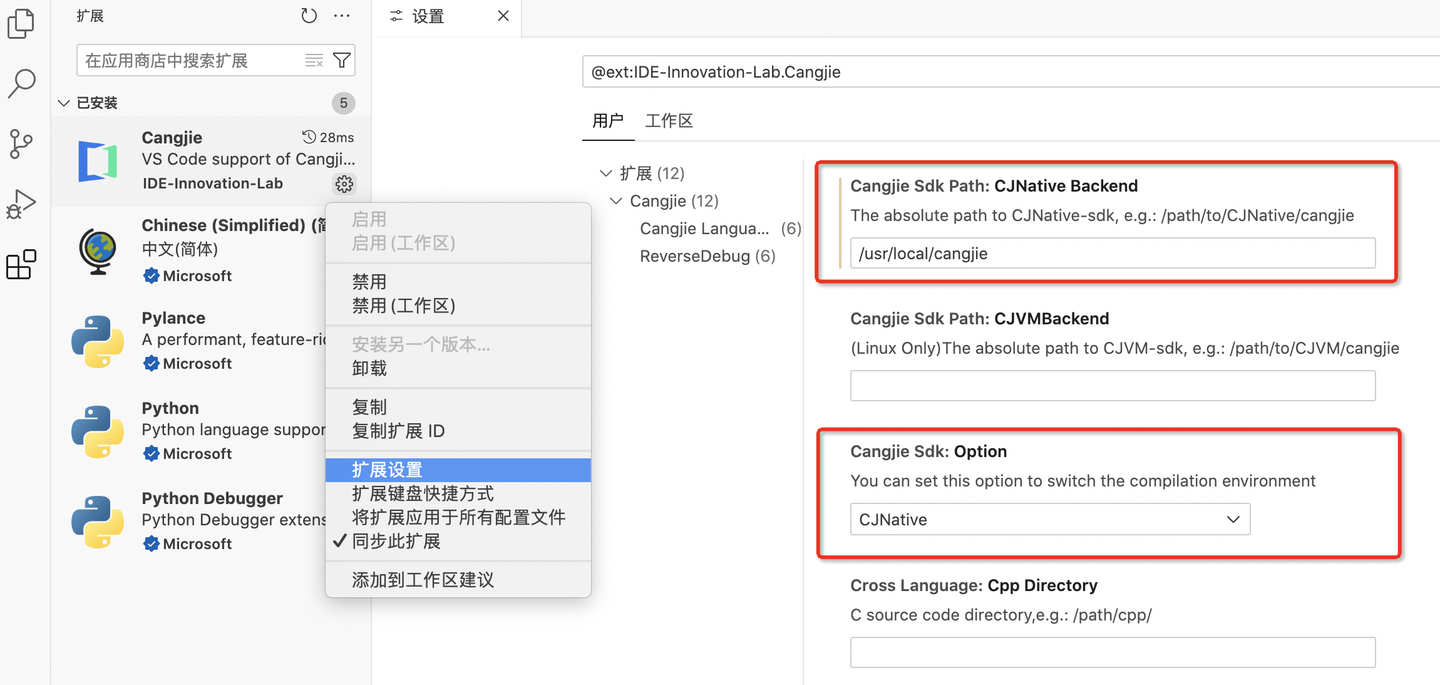Open the extensions panel more actions ellipsis
The image size is (1440, 685).
pyautogui.click(x=342, y=16)
